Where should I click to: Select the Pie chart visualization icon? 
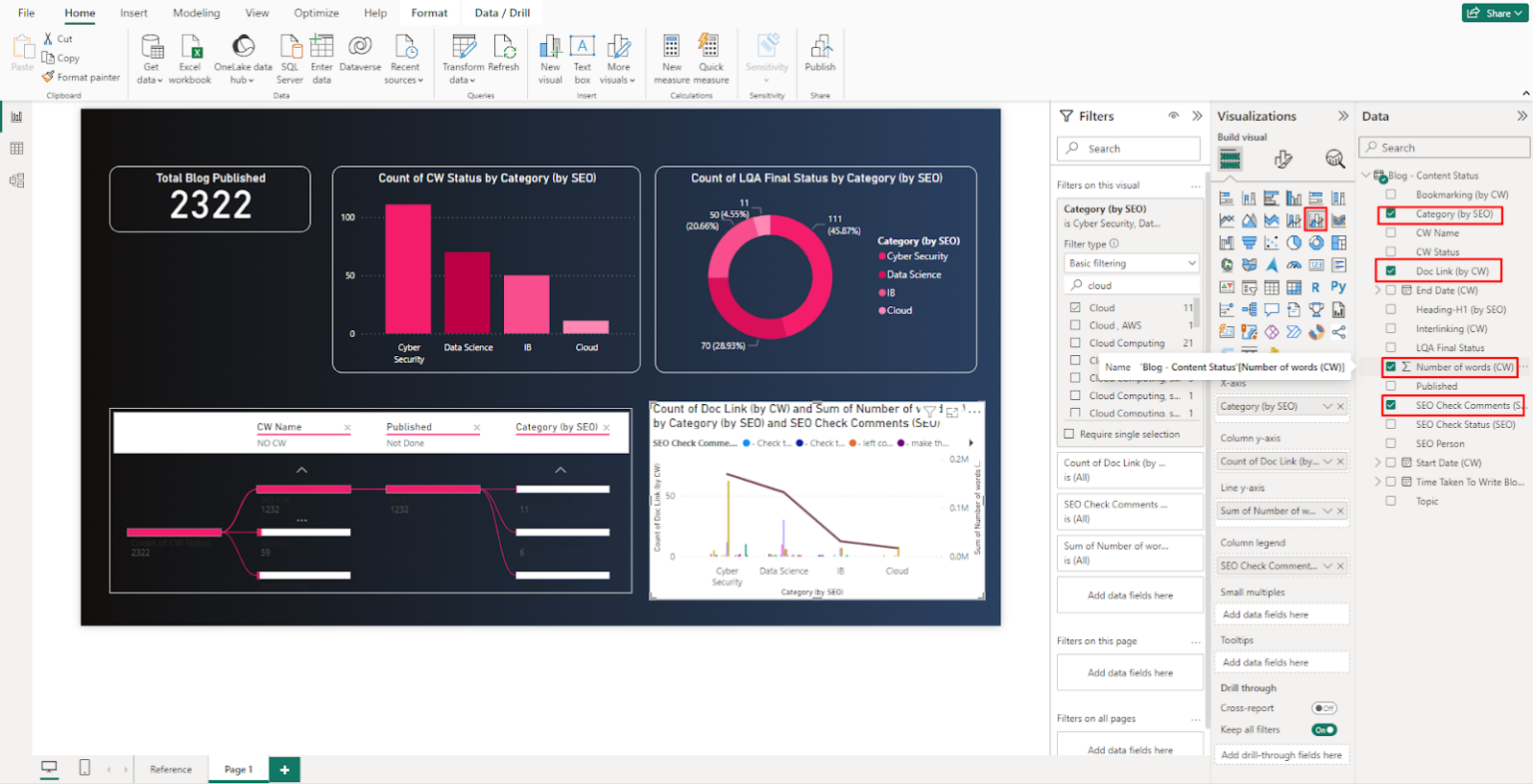point(1294,242)
